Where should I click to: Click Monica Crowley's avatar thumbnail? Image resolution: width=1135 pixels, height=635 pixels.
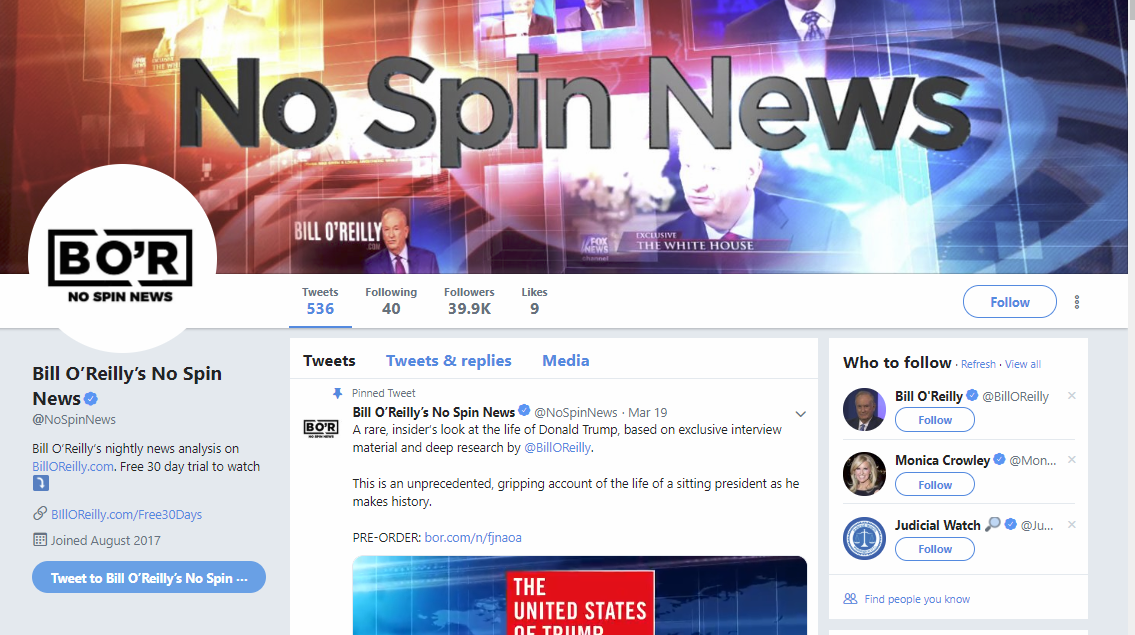point(864,474)
